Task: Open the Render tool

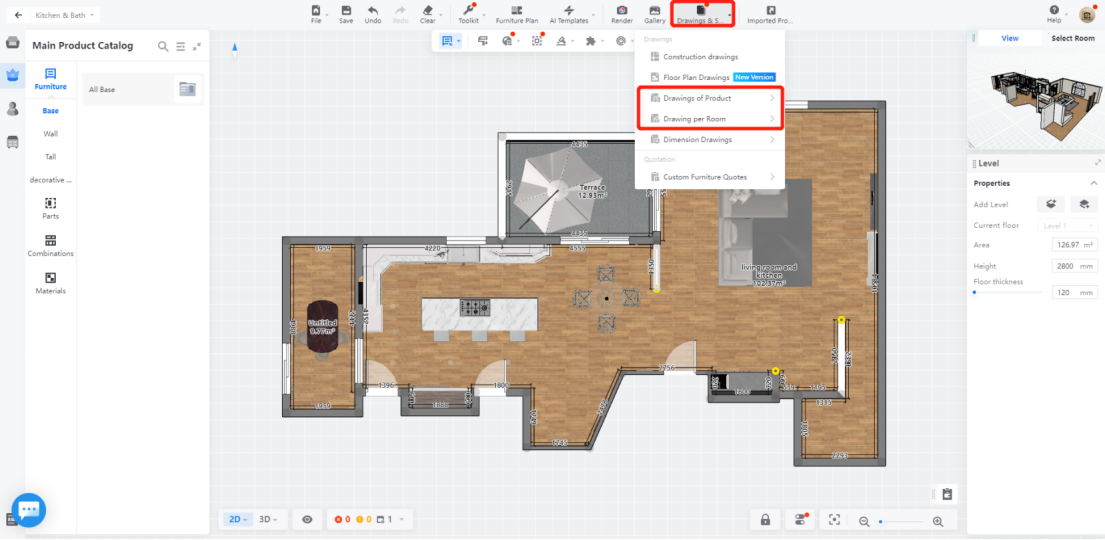Action: coord(621,13)
